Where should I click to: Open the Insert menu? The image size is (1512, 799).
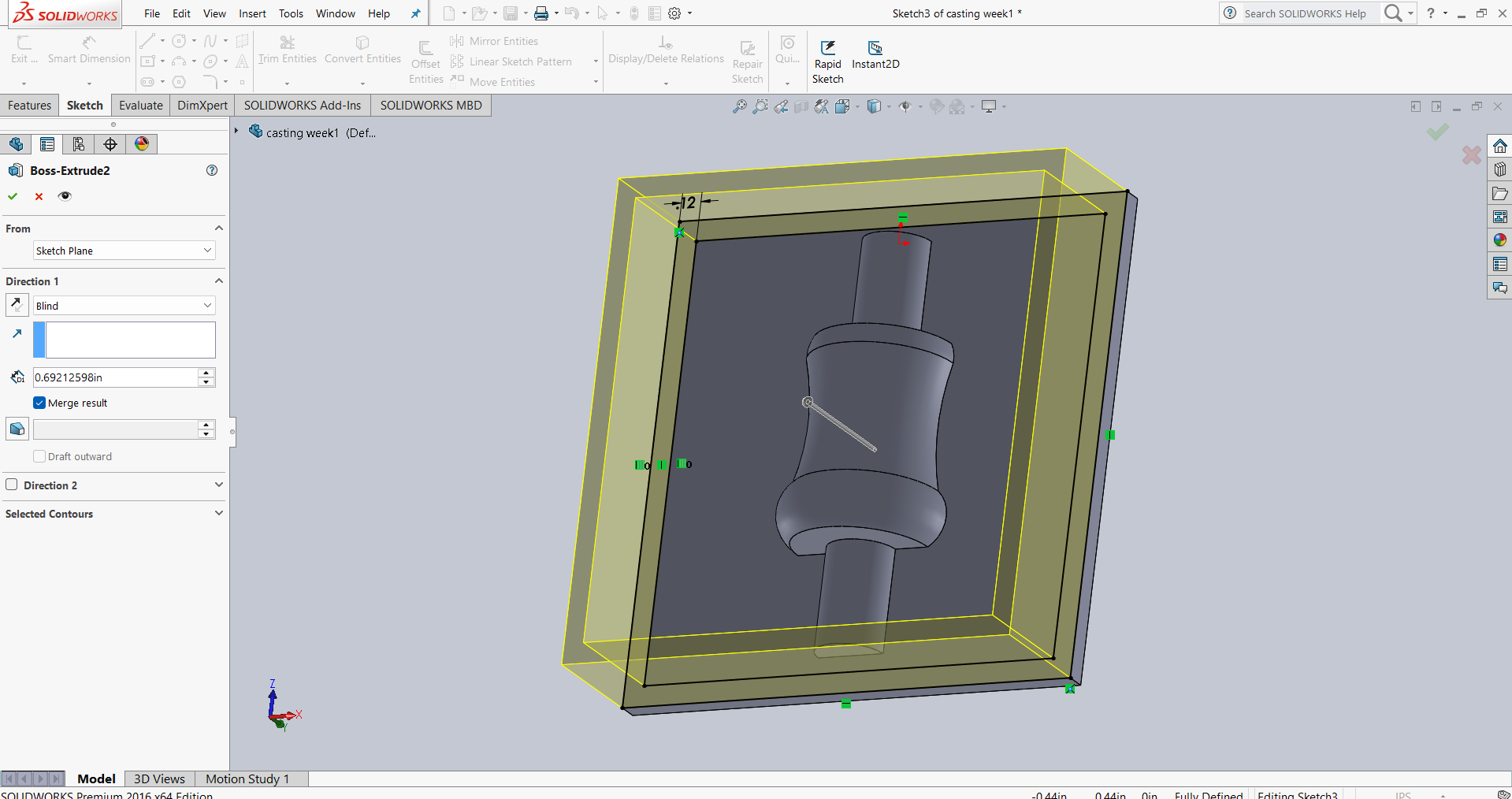(x=253, y=13)
